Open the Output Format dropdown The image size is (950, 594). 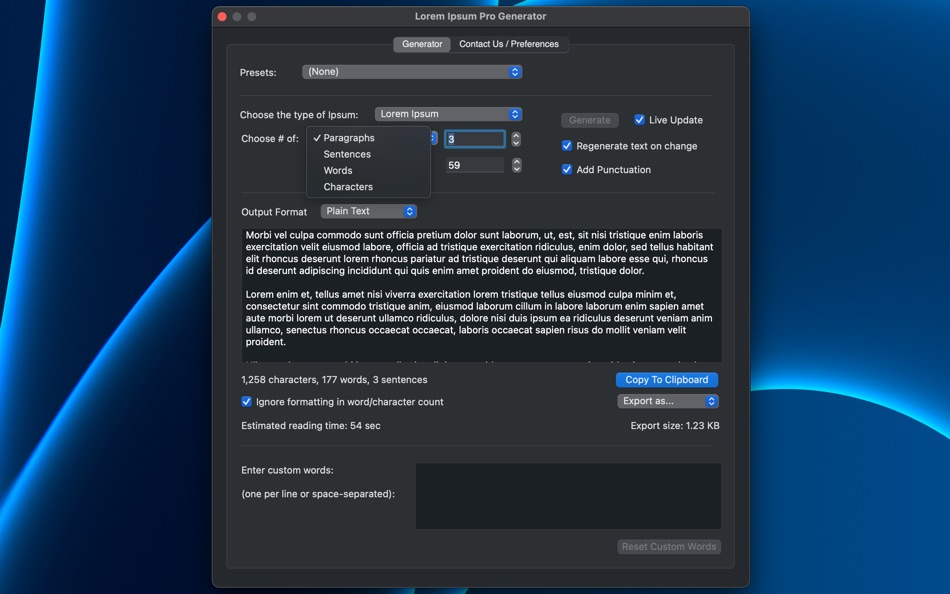tap(368, 211)
